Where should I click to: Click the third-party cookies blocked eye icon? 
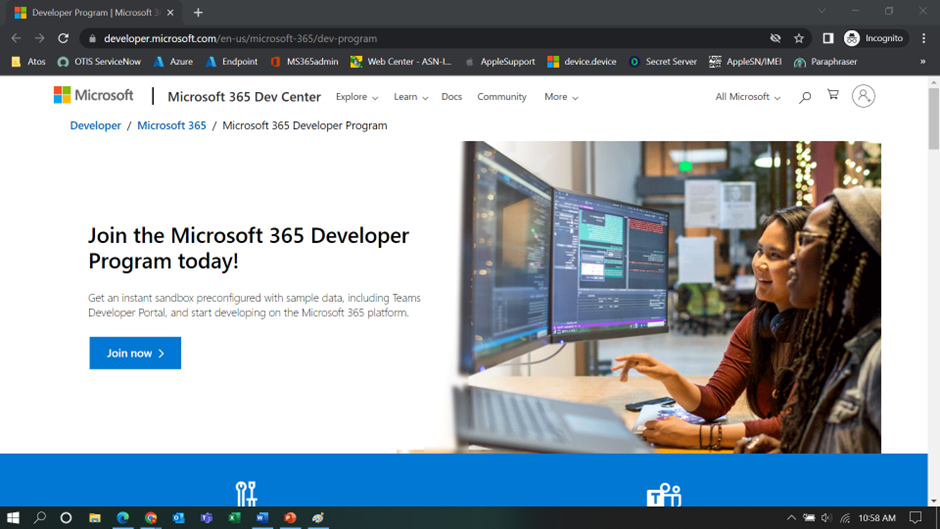click(775, 38)
